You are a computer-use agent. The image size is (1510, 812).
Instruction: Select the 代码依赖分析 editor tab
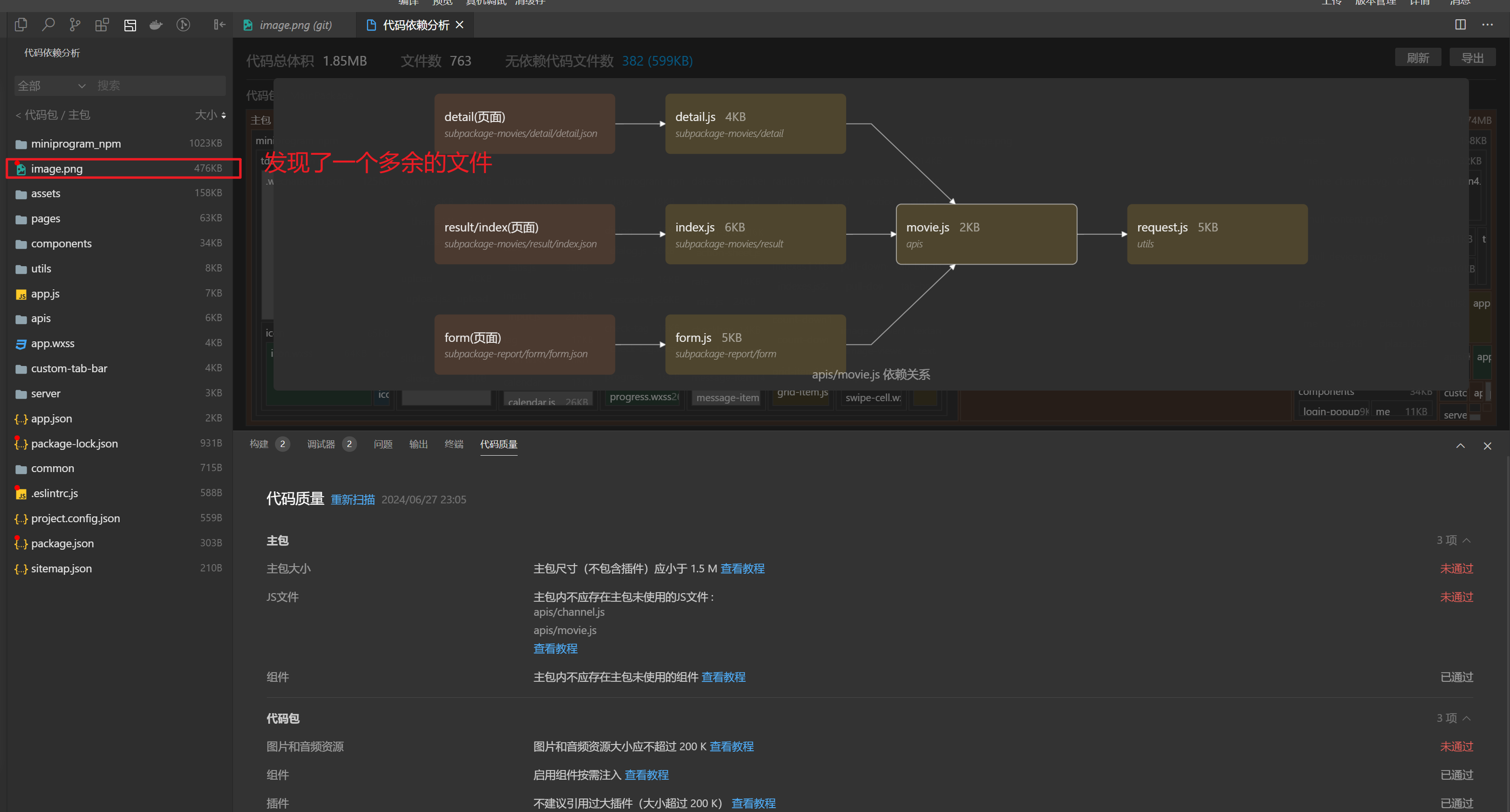pos(415,25)
